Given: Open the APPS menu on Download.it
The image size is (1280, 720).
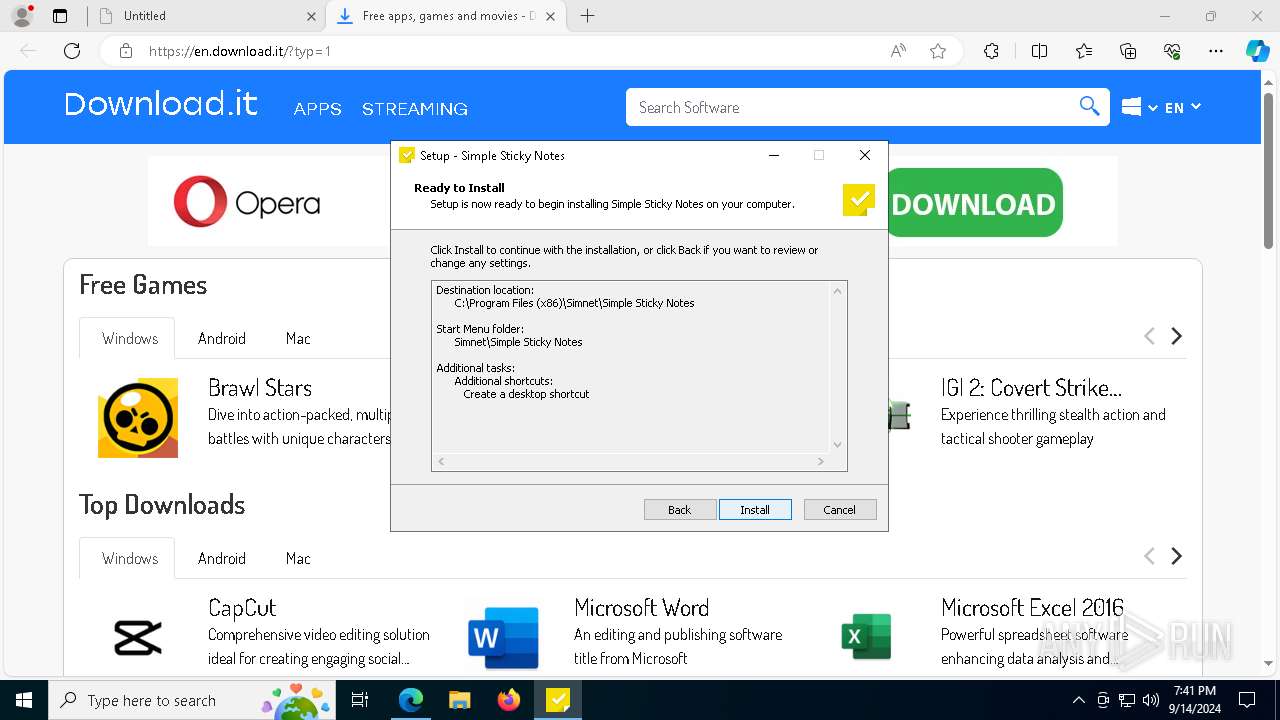Looking at the screenshot, I should (318, 109).
